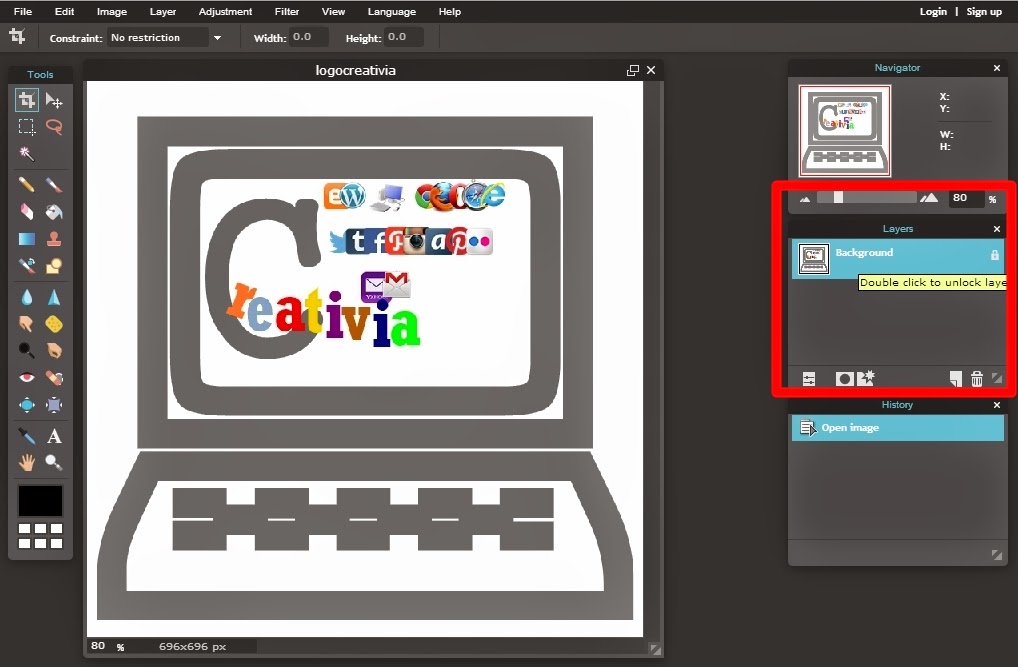Open the Language menu

[x=391, y=12]
